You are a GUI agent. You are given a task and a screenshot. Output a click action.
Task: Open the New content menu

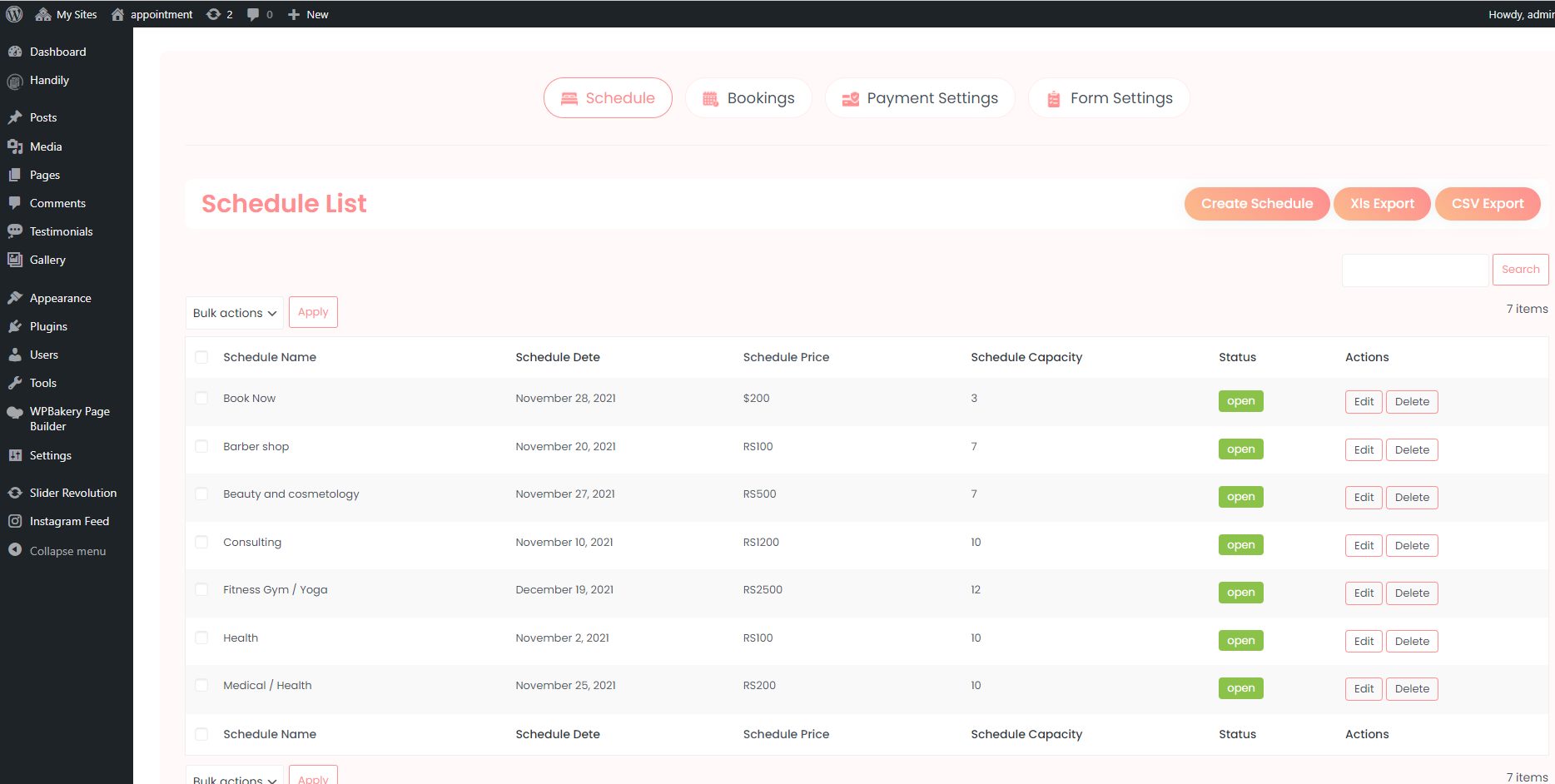[x=308, y=14]
